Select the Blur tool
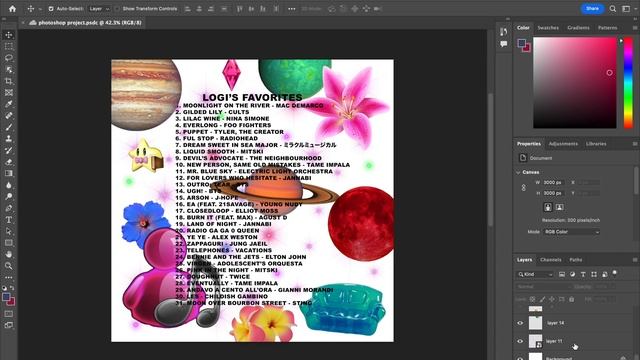The height and width of the screenshot is (360, 640). click(9, 185)
